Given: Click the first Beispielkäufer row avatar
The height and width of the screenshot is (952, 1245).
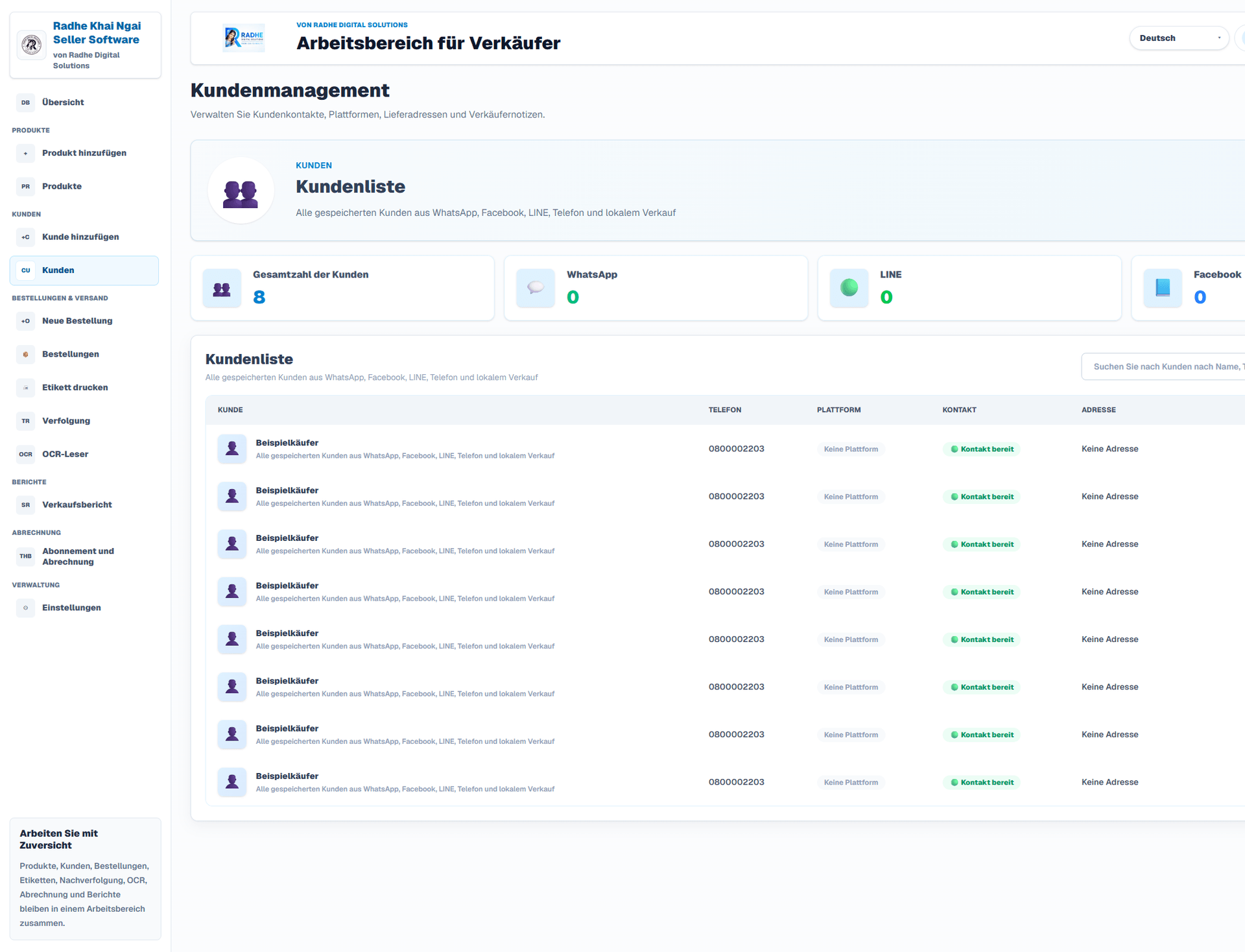Looking at the screenshot, I should [232, 449].
